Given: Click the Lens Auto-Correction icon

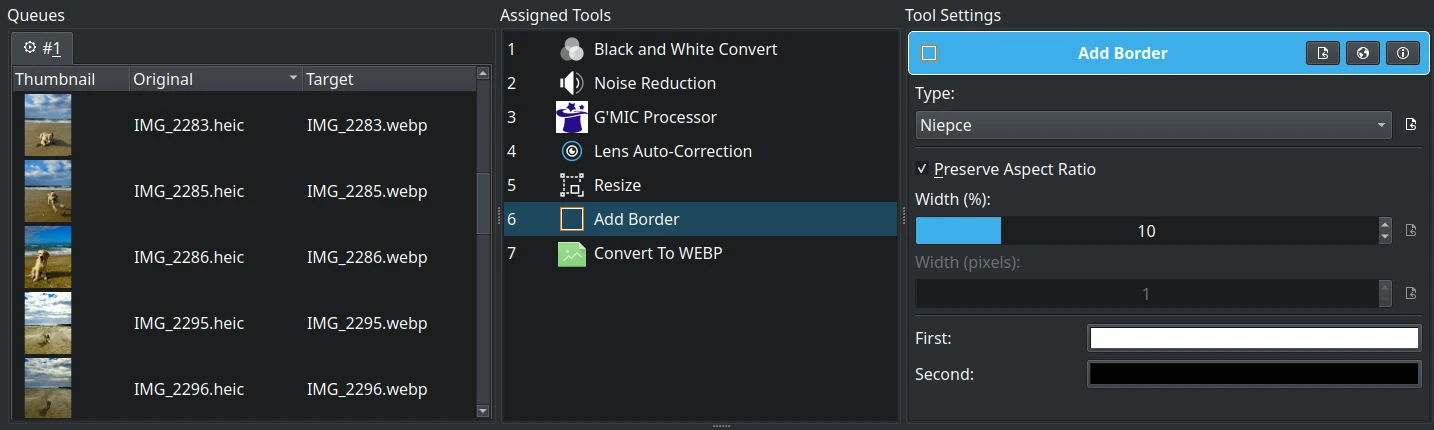Looking at the screenshot, I should click(x=572, y=151).
